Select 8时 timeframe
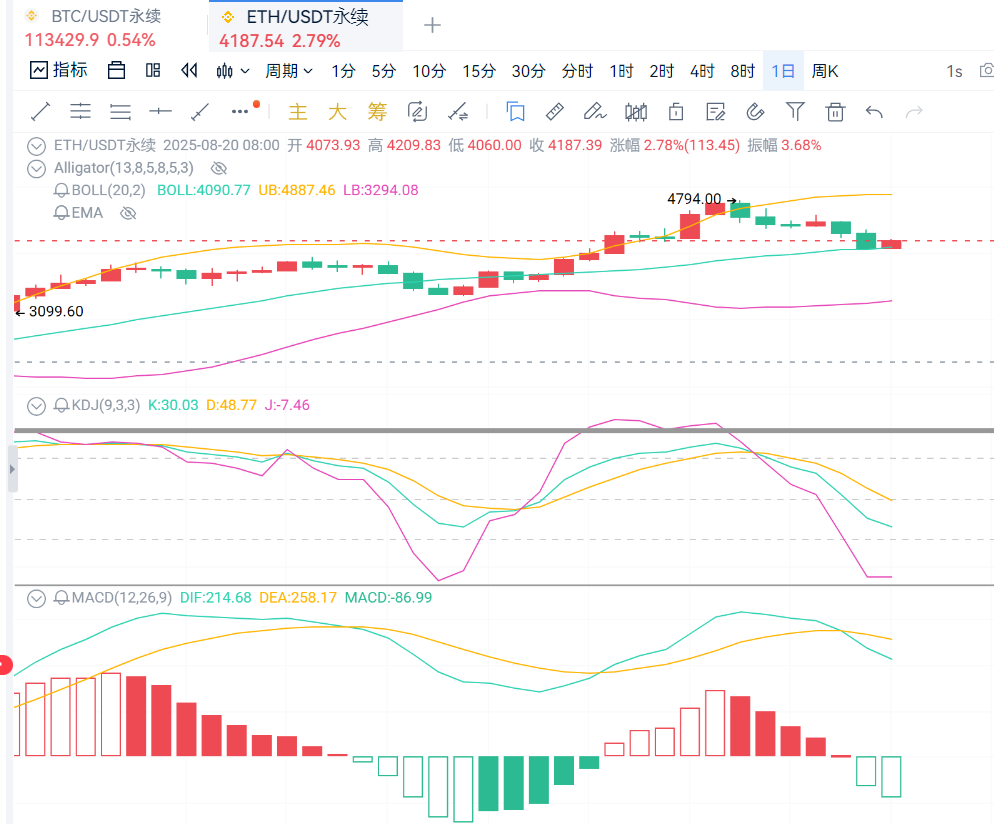 point(742,71)
